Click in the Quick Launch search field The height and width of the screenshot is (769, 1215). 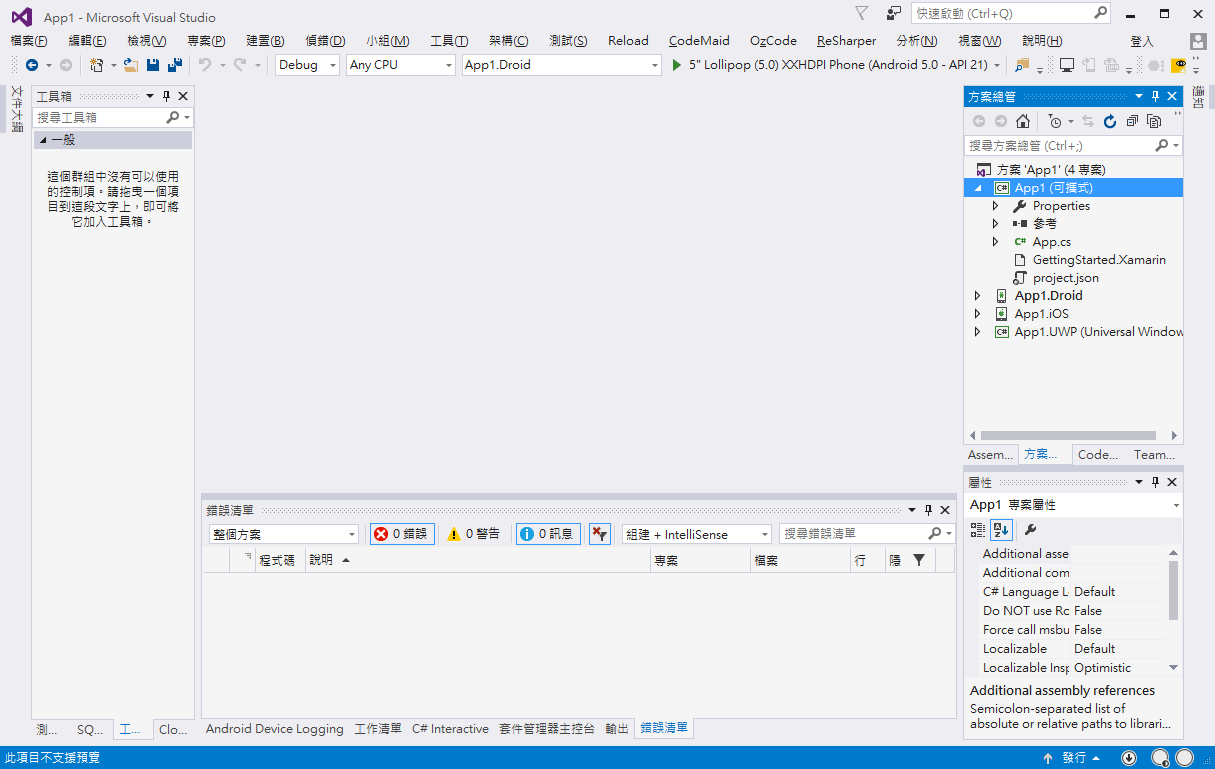click(x=1011, y=14)
